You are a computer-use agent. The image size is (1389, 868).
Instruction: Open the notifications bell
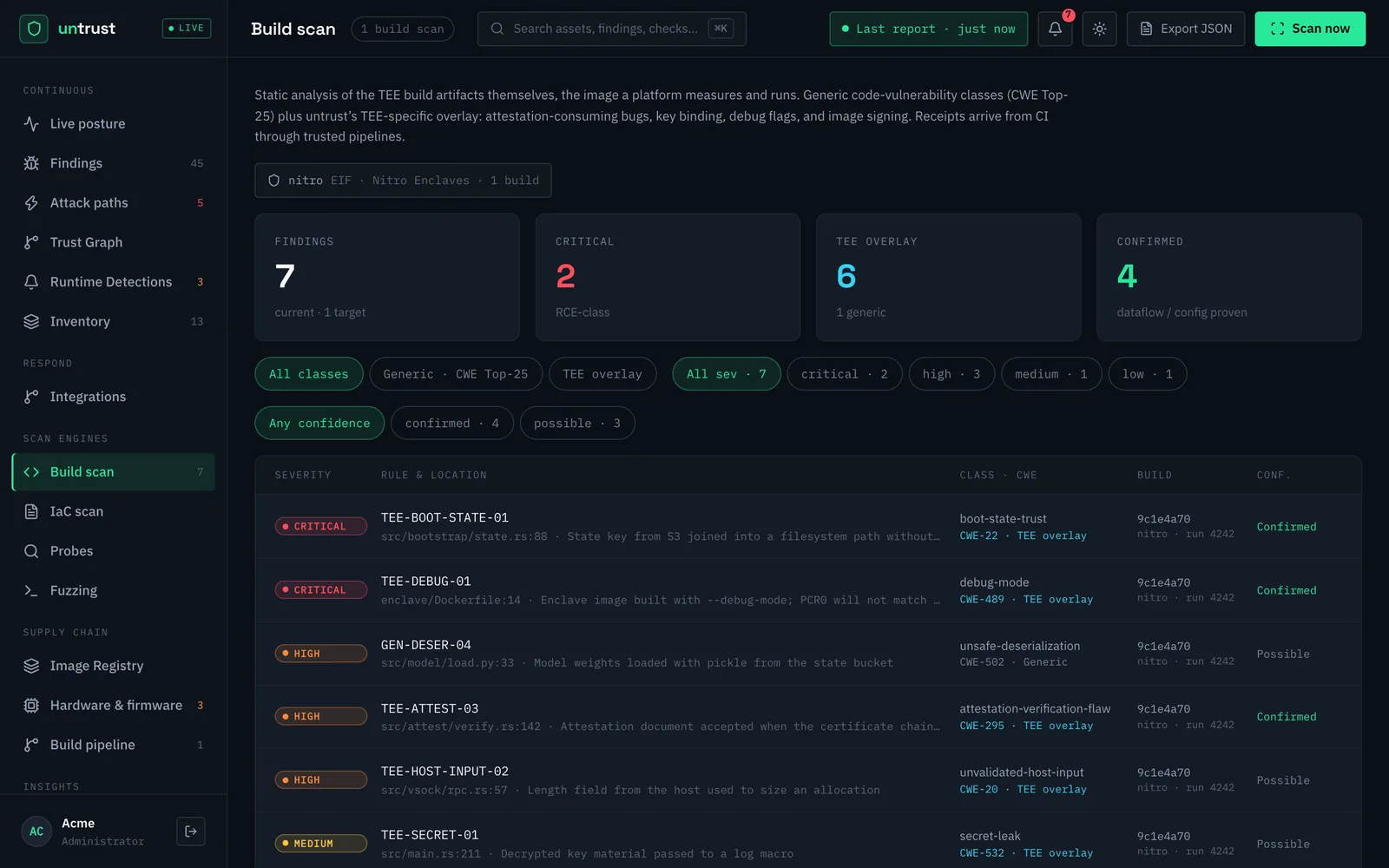tap(1055, 29)
